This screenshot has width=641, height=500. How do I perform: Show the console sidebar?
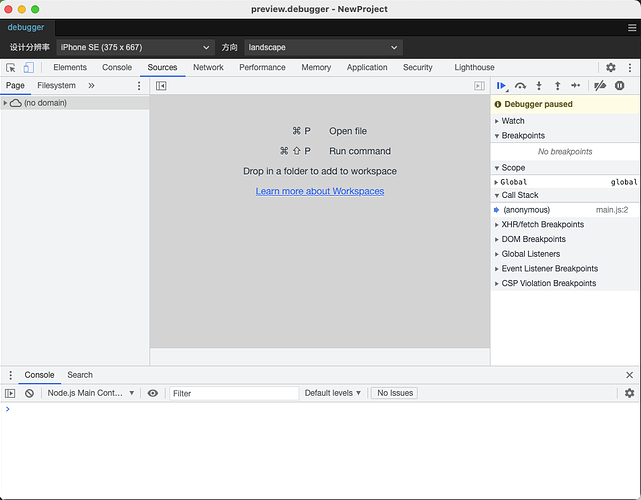coord(10,393)
